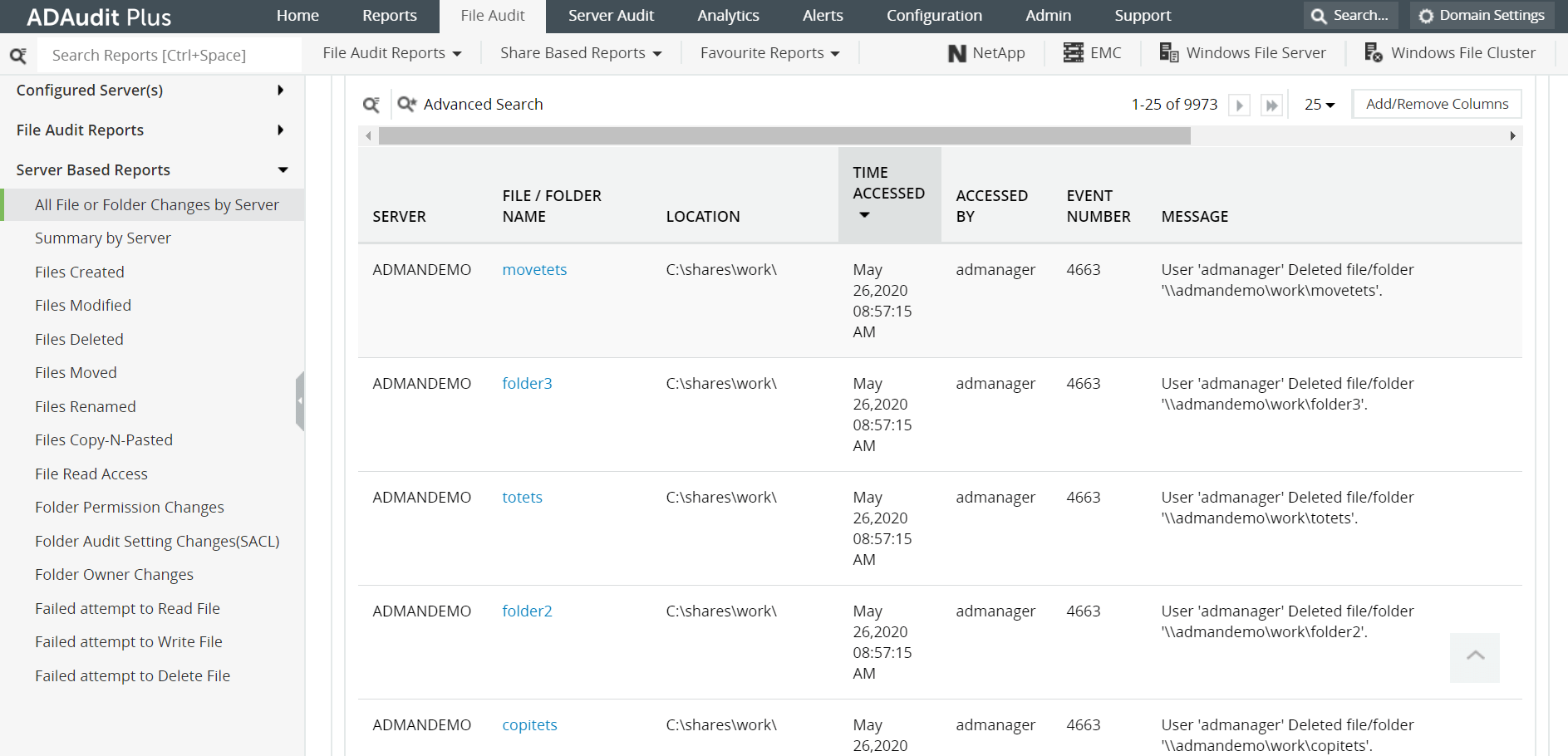Click the horizontal scrollbar thumb
The width and height of the screenshot is (1568, 756).
(784, 136)
